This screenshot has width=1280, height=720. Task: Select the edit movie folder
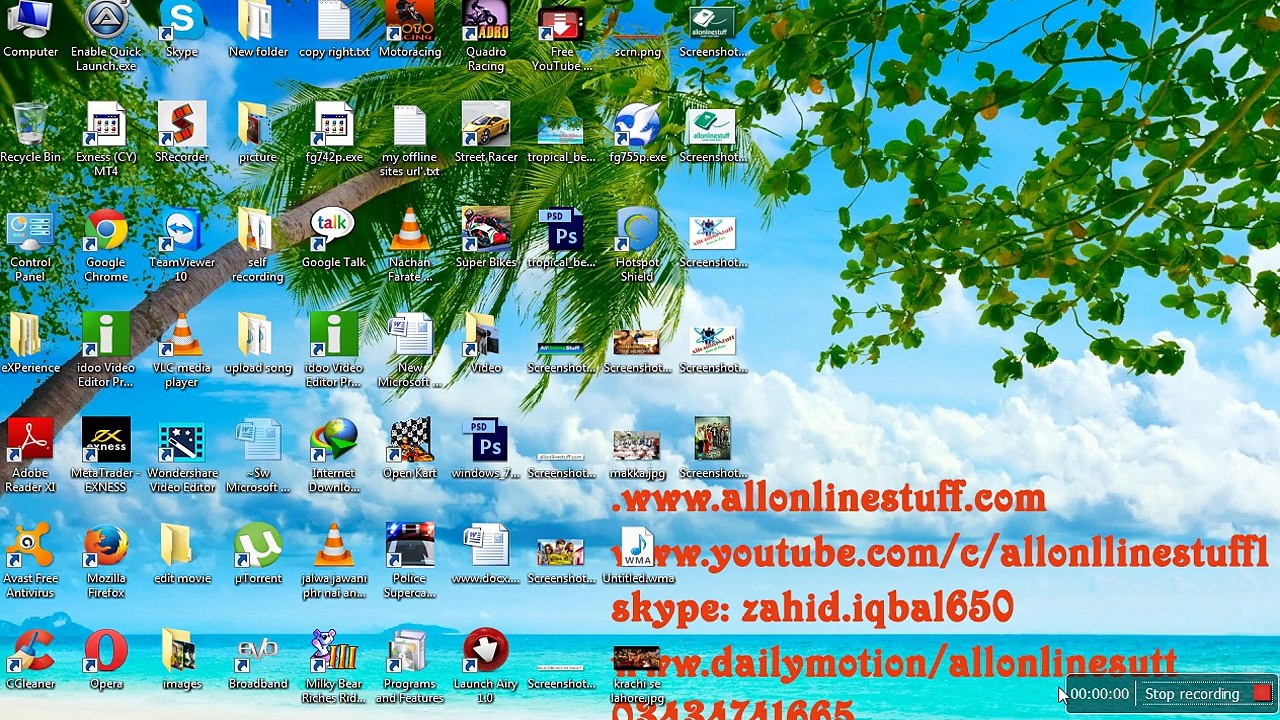182,555
